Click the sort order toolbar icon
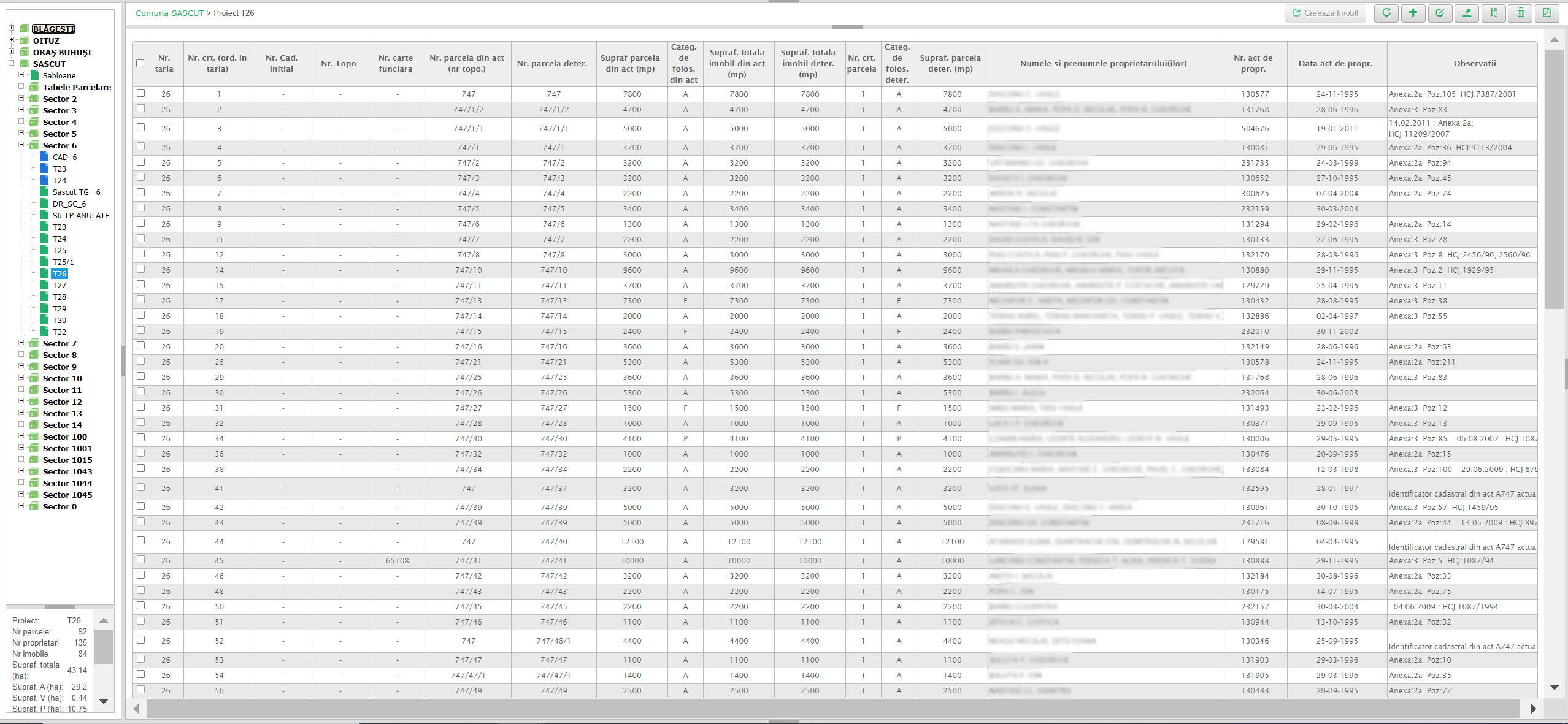Viewport: 1568px width, 724px height. (x=1493, y=13)
